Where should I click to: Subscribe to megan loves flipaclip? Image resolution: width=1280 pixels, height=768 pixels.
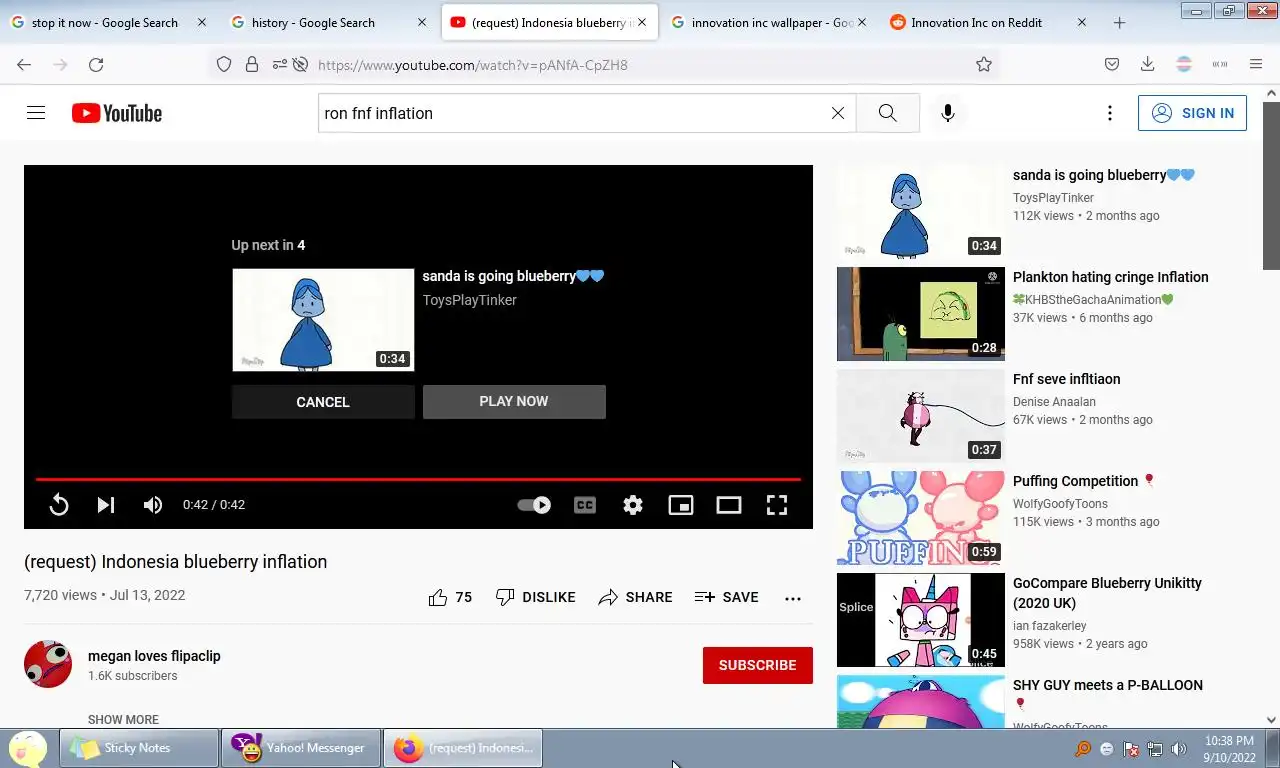[758, 665]
